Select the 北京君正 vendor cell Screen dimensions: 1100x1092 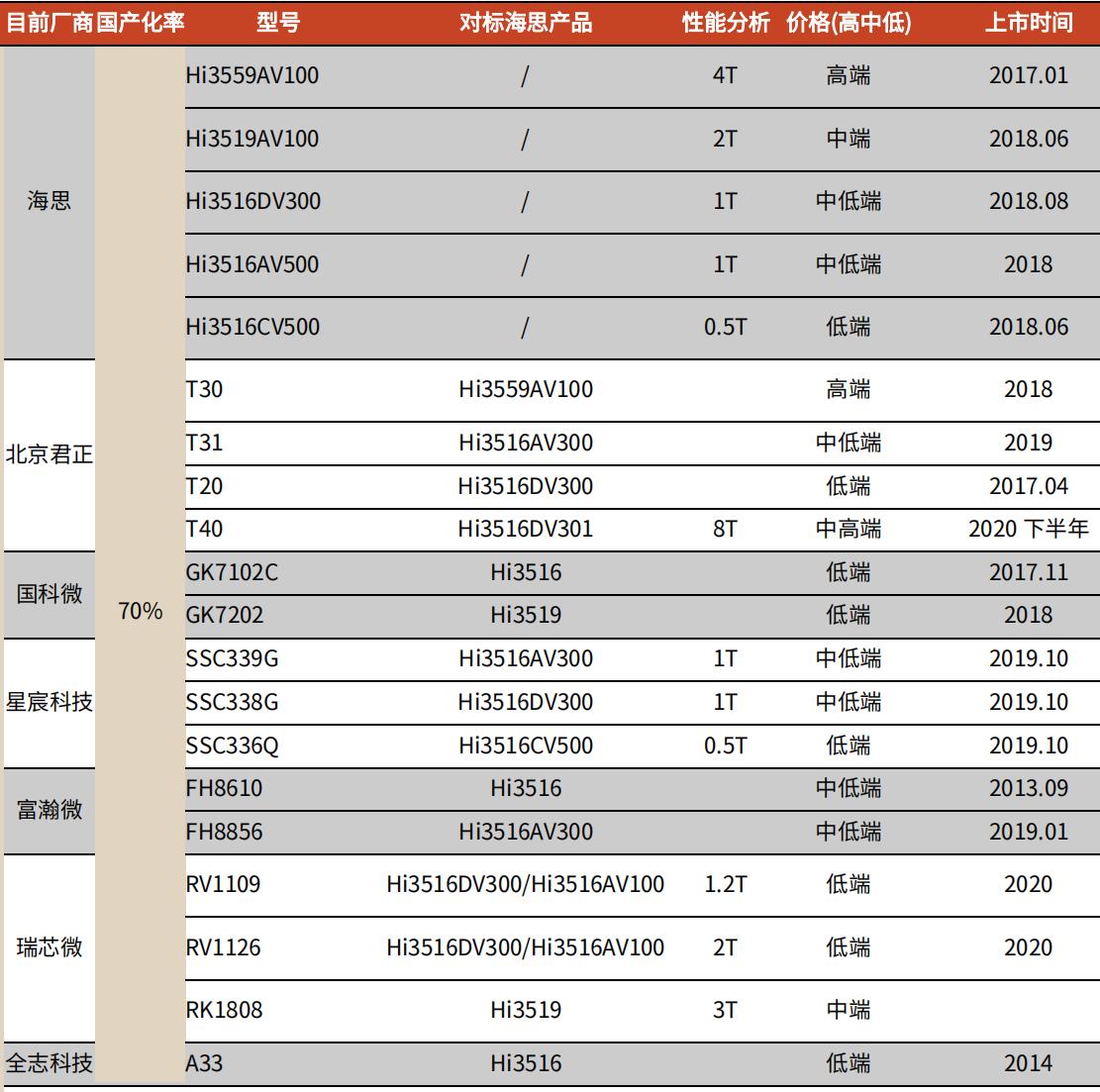[50, 454]
